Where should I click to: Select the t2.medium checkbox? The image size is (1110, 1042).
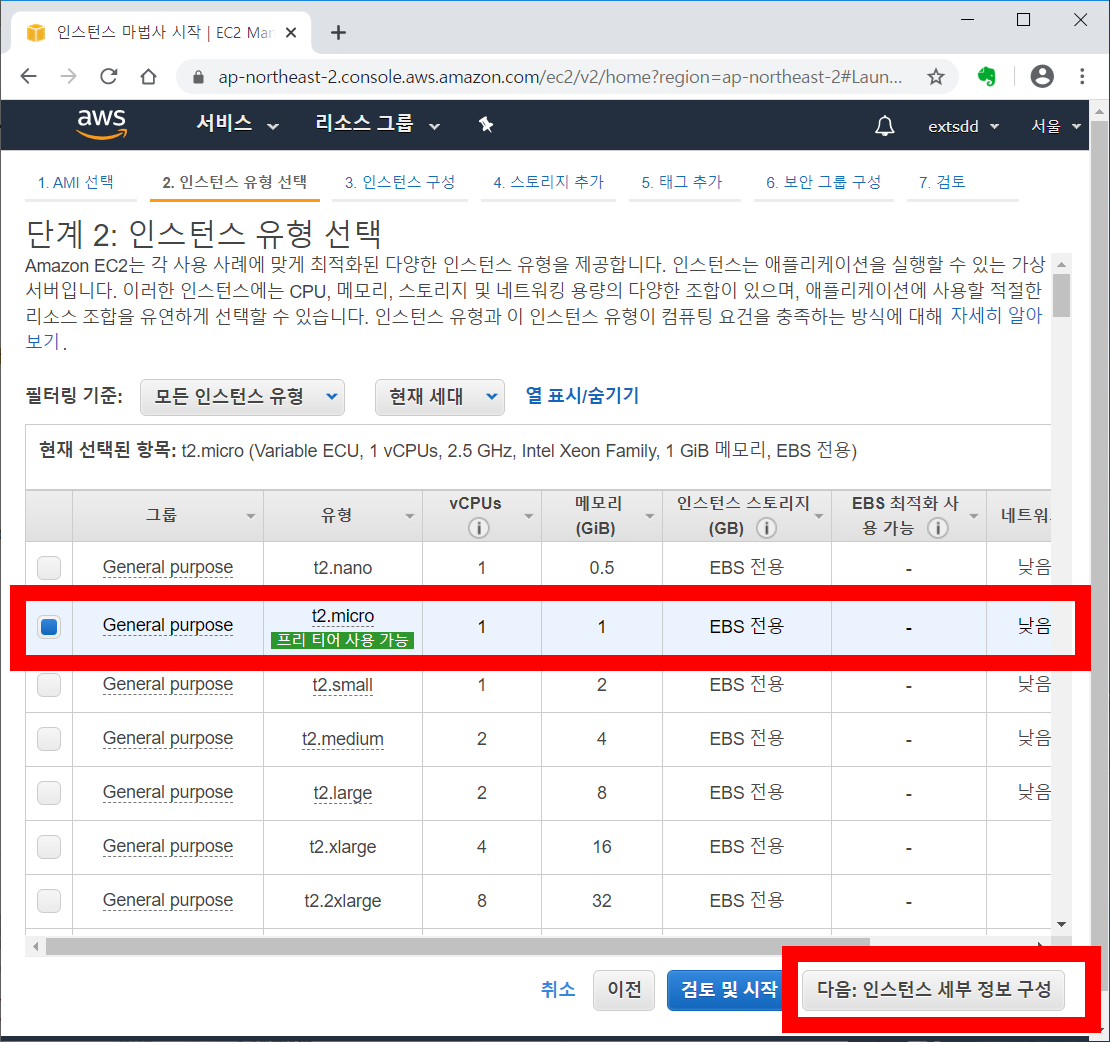pyautogui.click(x=49, y=738)
